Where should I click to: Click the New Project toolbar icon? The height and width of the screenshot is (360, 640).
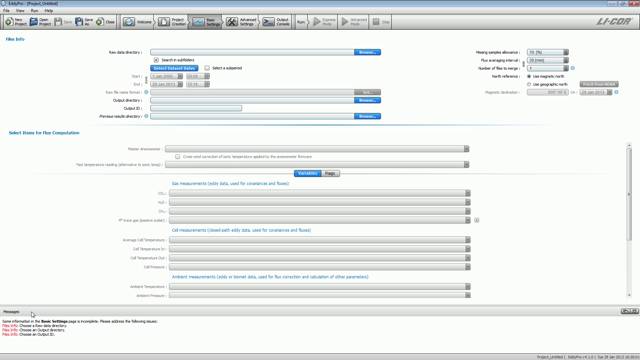pos(9,22)
